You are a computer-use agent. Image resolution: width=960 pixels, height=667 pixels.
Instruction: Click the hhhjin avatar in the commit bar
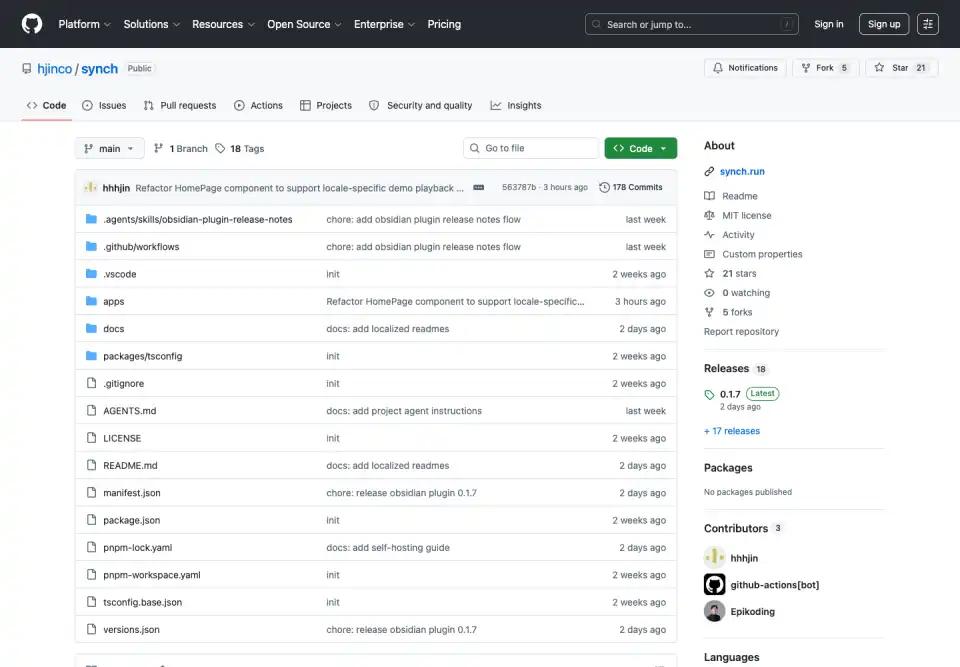coord(91,187)
